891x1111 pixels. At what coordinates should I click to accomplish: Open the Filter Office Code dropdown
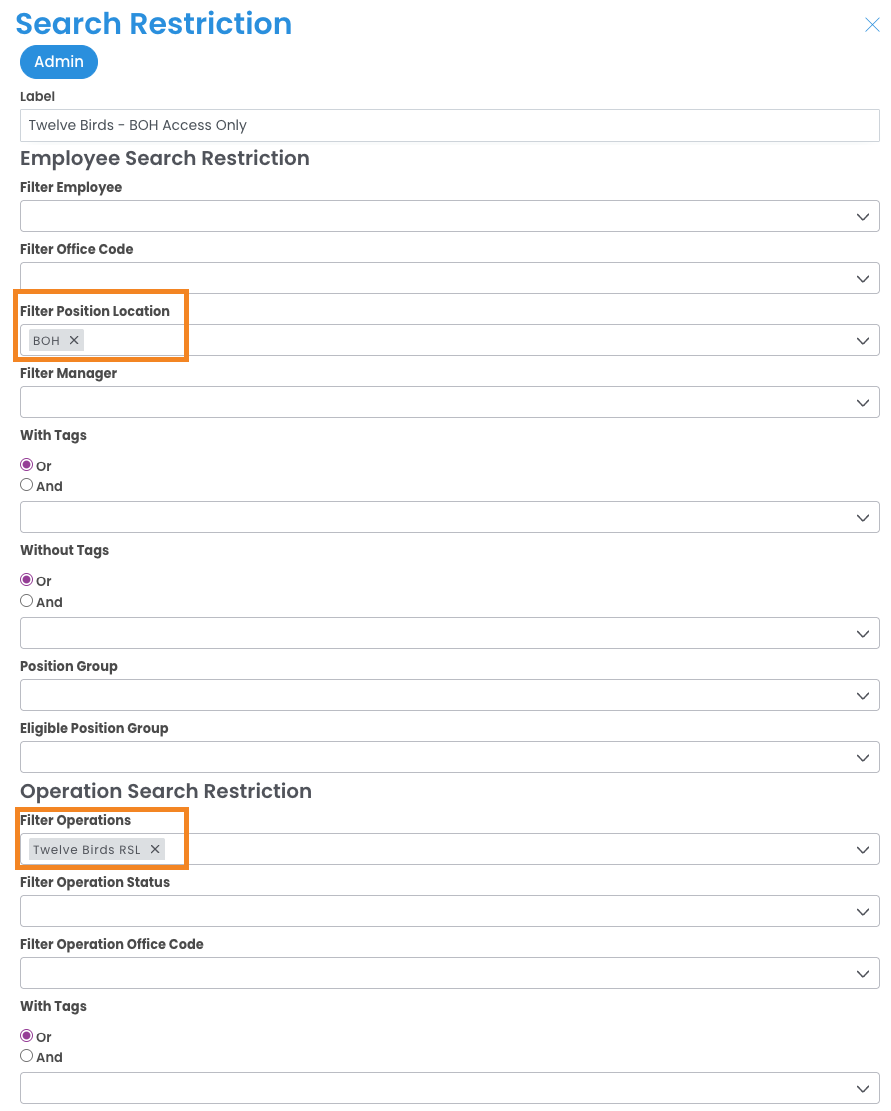[862, 278]
